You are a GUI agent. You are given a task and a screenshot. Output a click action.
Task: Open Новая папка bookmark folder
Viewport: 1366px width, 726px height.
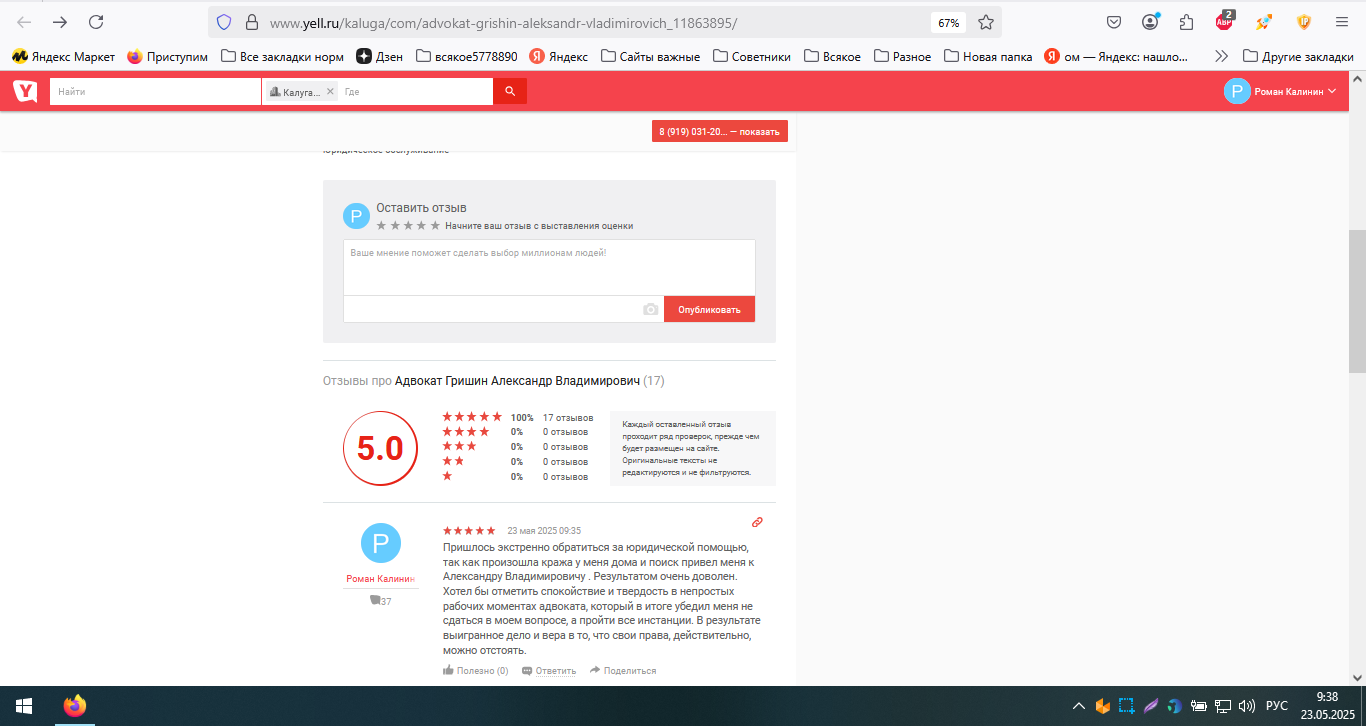988,57
